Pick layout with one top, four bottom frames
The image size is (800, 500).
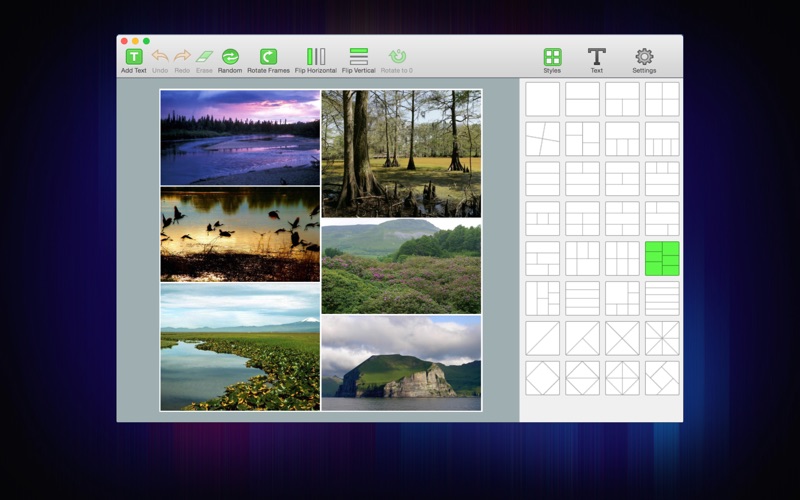pyautogui.click(x=662, y=139)
